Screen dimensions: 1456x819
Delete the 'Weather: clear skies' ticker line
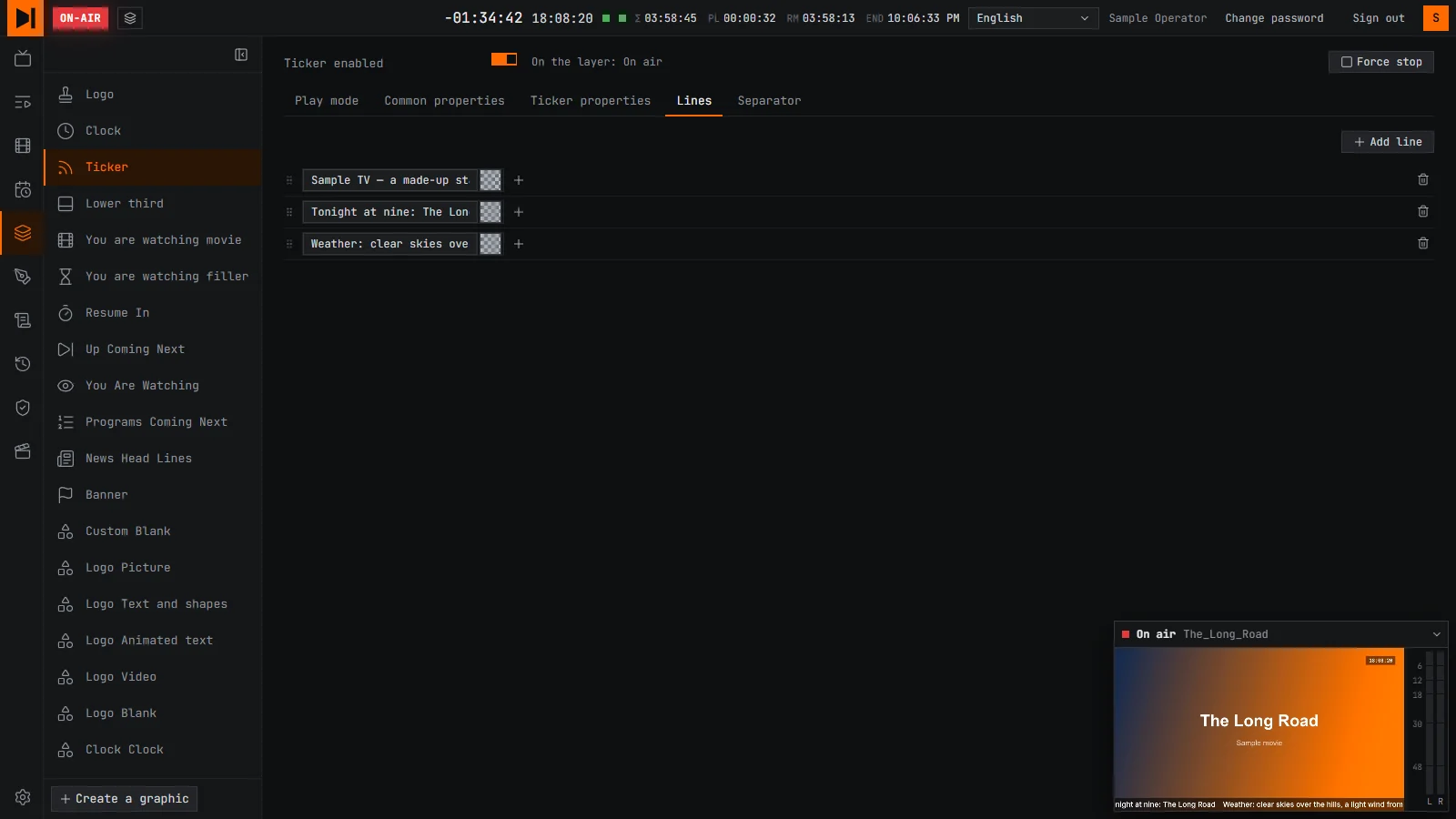click(x=1423, y=244)
